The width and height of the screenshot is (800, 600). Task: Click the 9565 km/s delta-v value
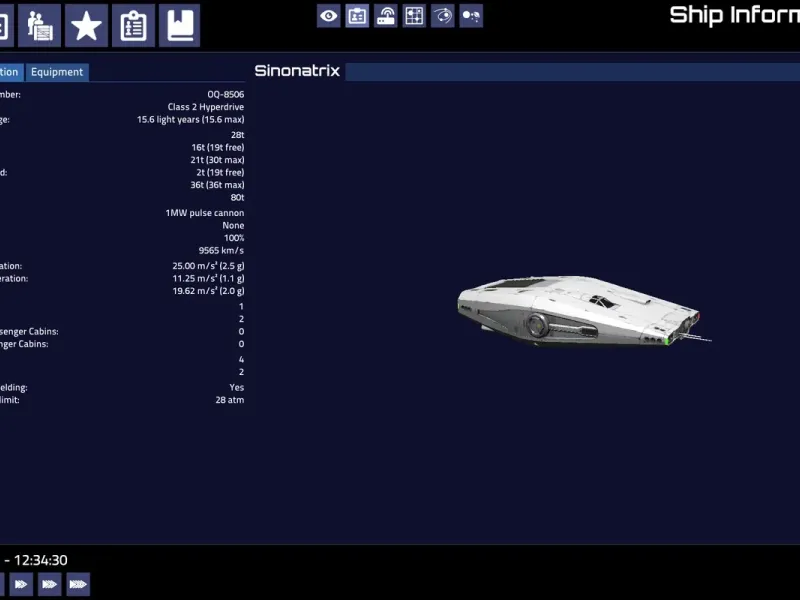pos(221,251)
